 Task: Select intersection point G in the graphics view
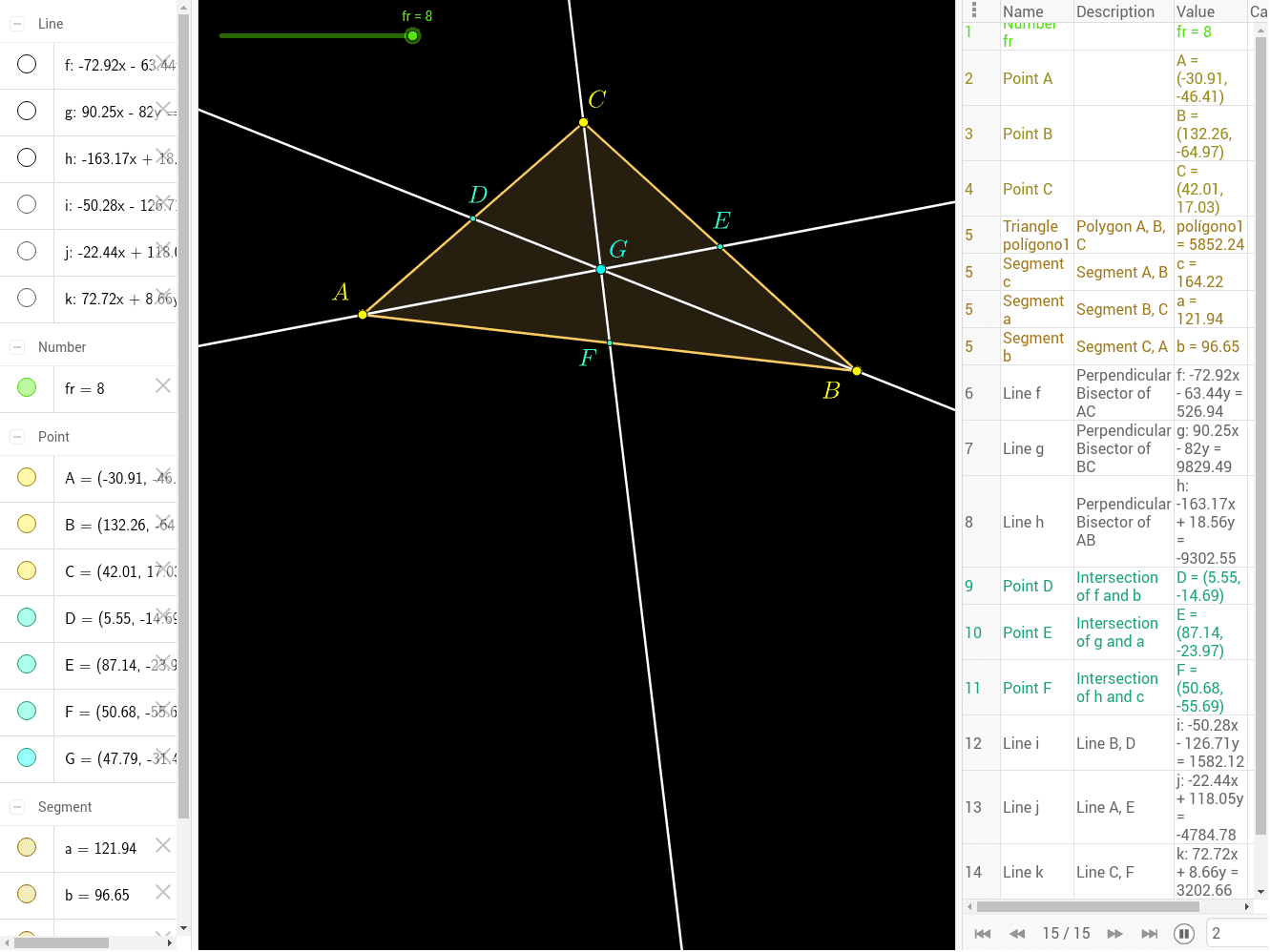pos(601,270)
